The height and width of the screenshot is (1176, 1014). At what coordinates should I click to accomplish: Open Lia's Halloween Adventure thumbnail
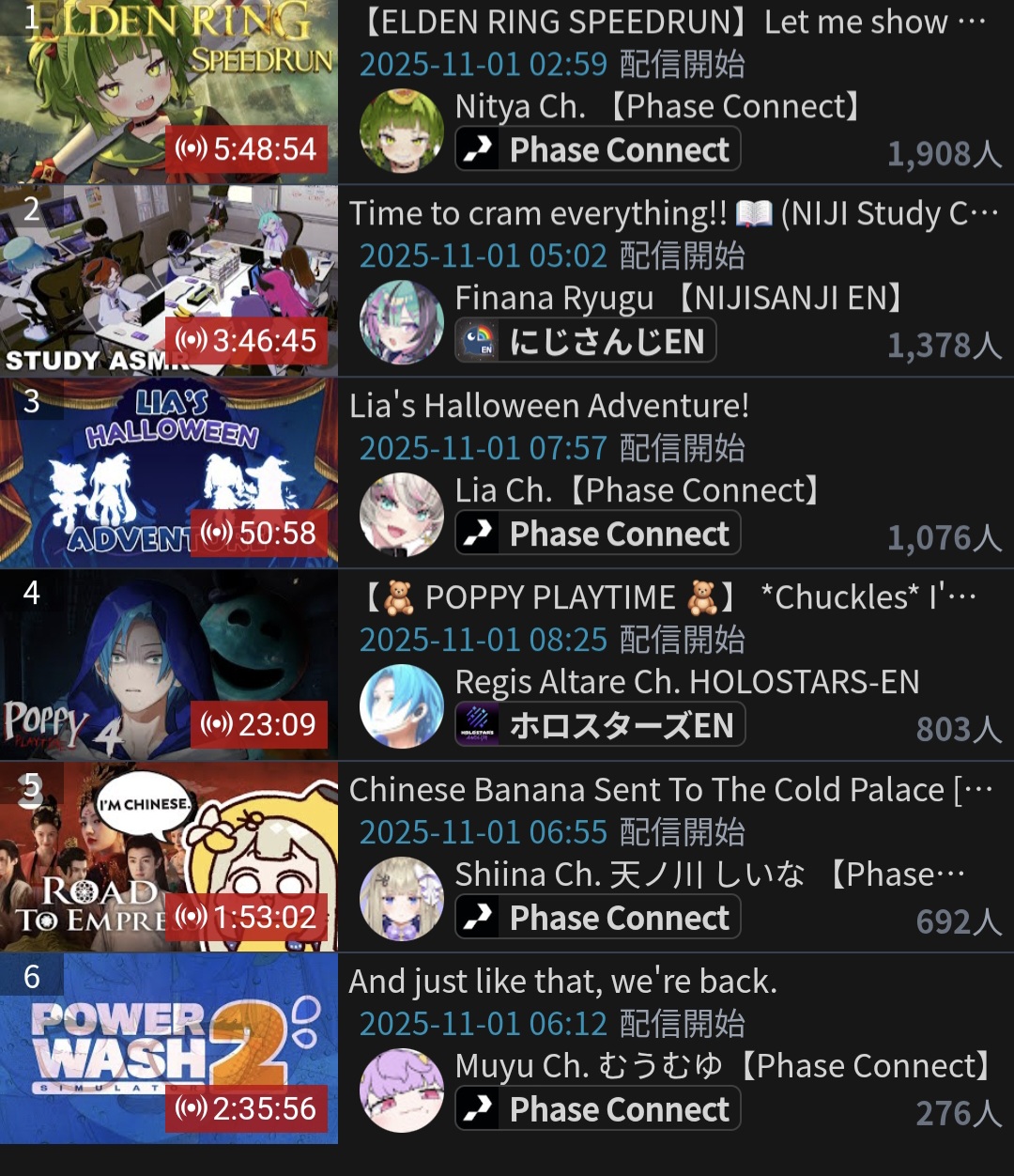169,472
